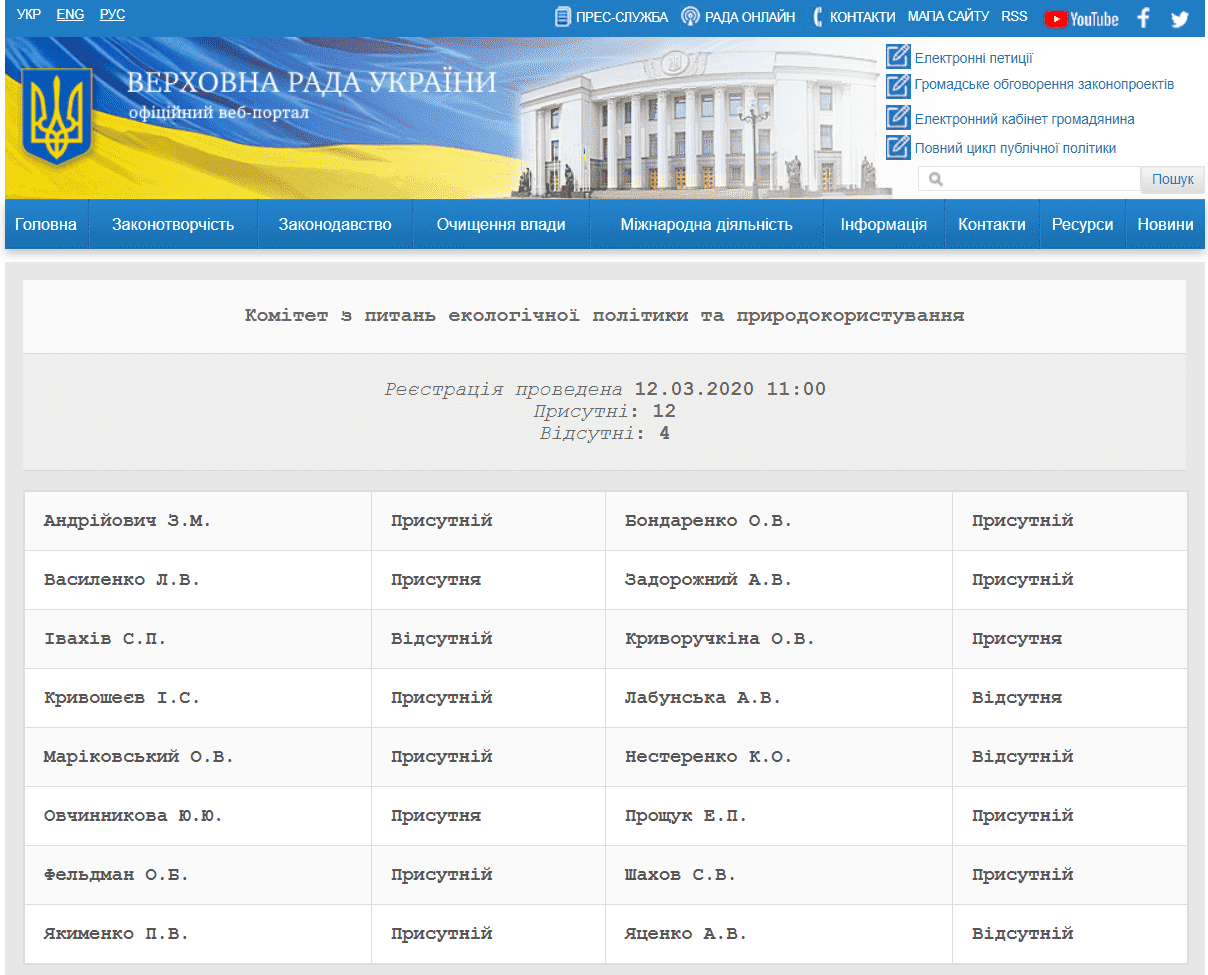Image resolution: width=1208 pixels, height=975 pixels.
Task: Open the YouTube channel icon
Action: pyautogui.click(x=1081, y=18)
